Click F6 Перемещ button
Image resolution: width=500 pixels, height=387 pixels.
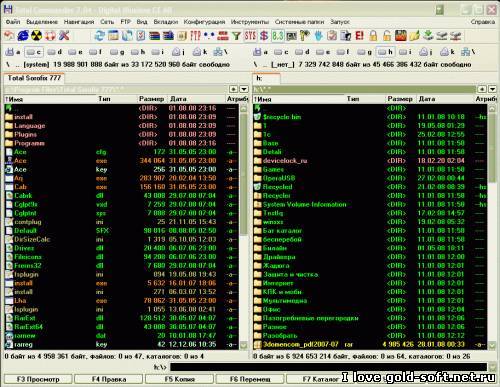pos(250,379)
